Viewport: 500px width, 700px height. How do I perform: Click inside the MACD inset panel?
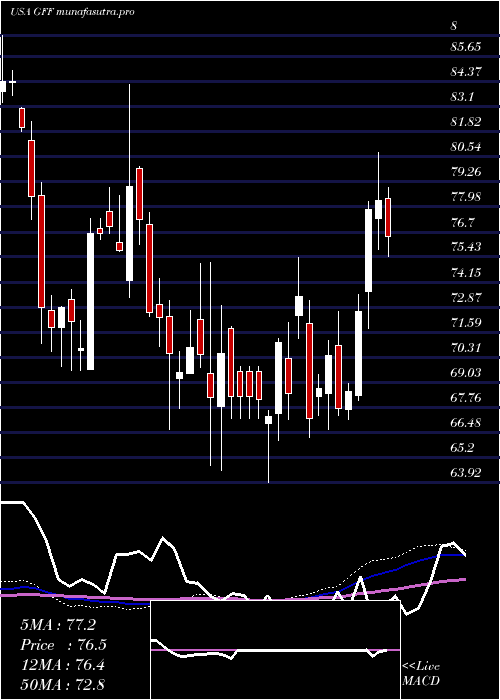pos(275,650)
